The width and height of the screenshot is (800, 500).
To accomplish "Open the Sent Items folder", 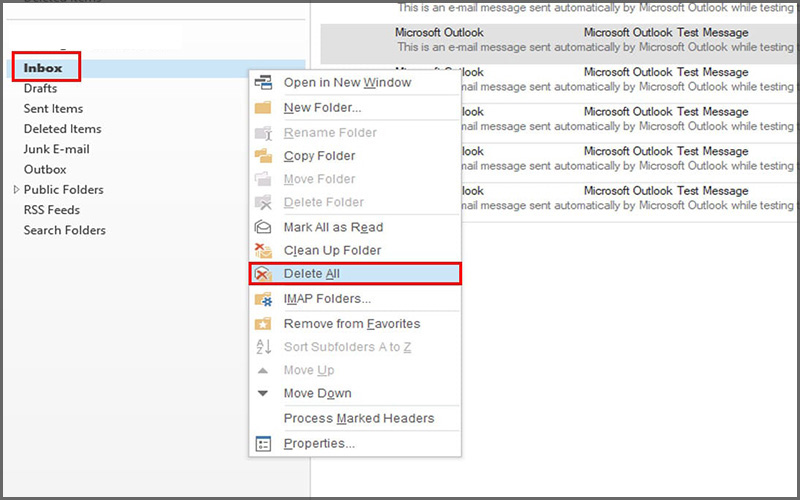I will (x=53, y=109).
